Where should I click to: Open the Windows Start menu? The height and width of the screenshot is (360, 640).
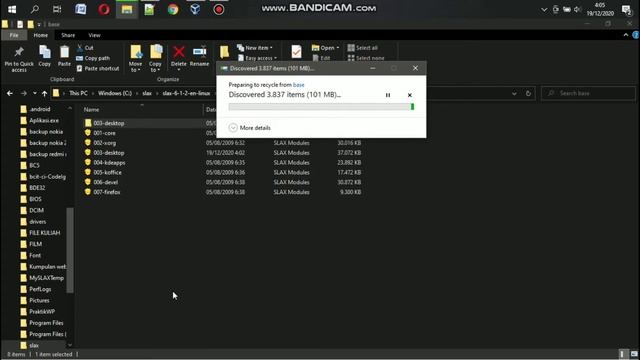coord(12,9)
